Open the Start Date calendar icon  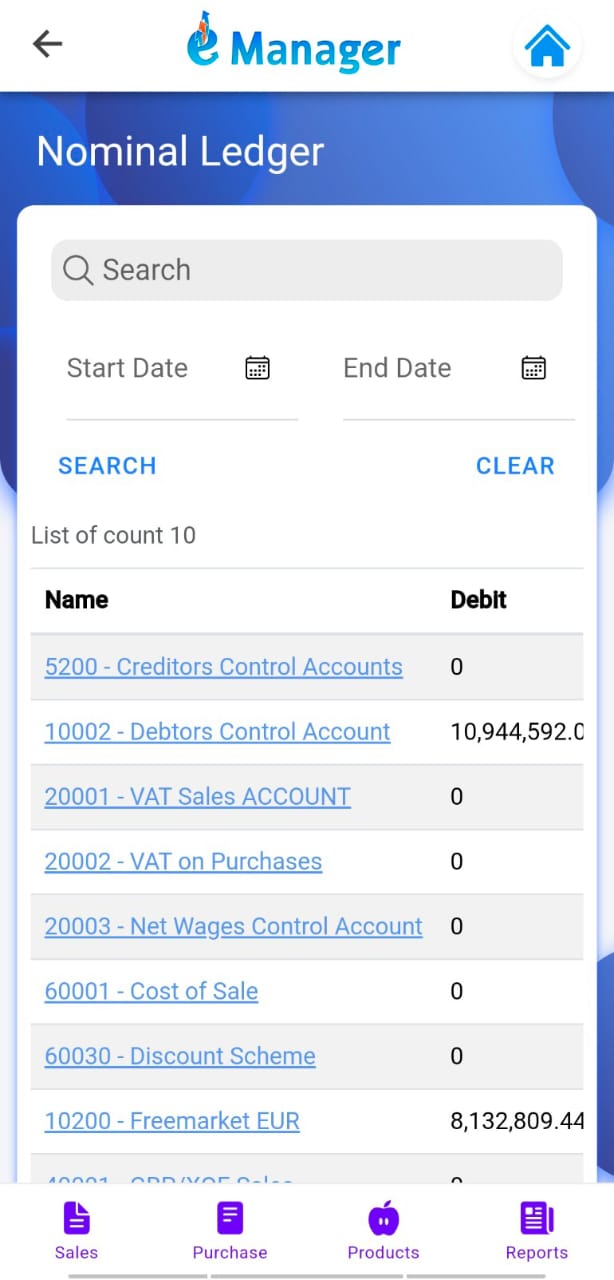(x=258, y=368)
